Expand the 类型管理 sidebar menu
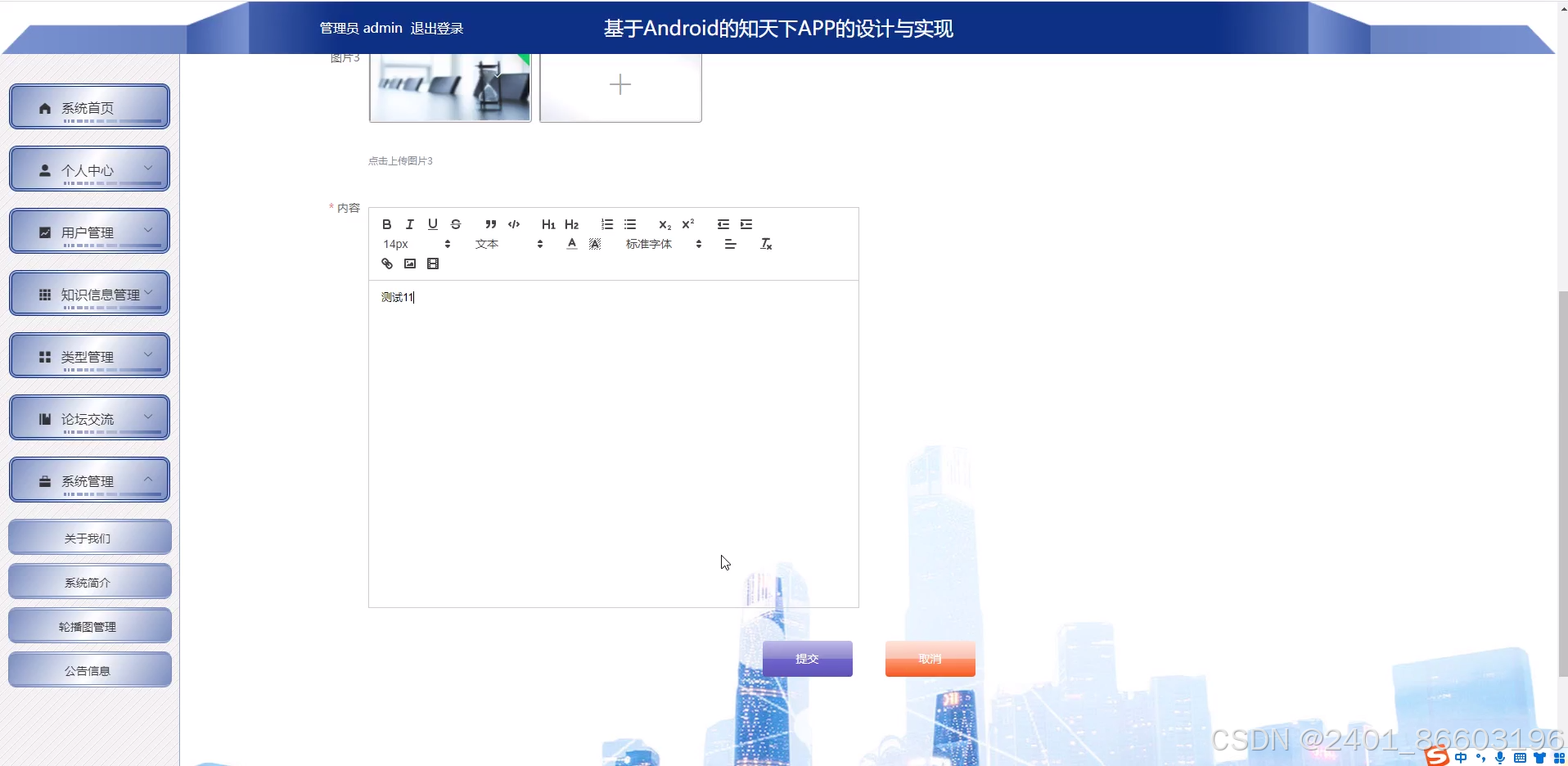Viewport: 1568px width, 766px height. click(90, 356)
